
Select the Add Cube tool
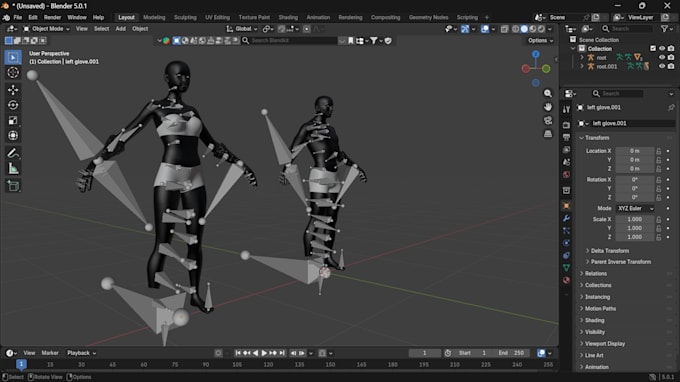coord(13,186)
